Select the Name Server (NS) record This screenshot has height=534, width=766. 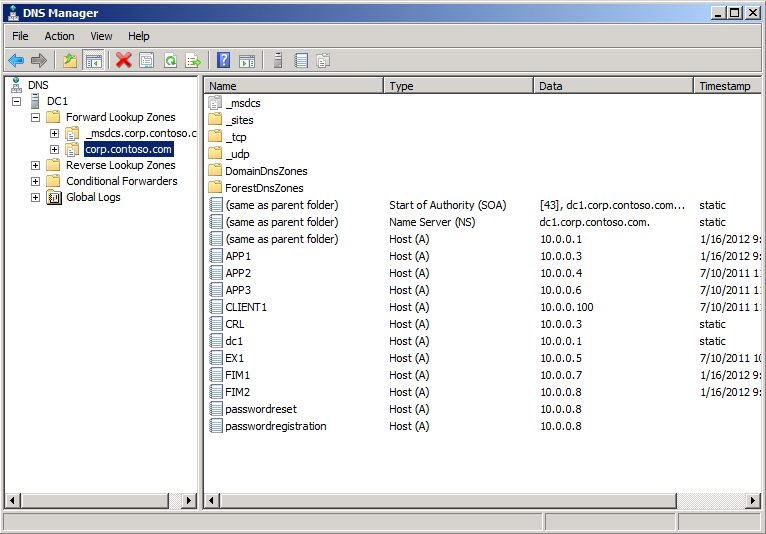[483, 222]
